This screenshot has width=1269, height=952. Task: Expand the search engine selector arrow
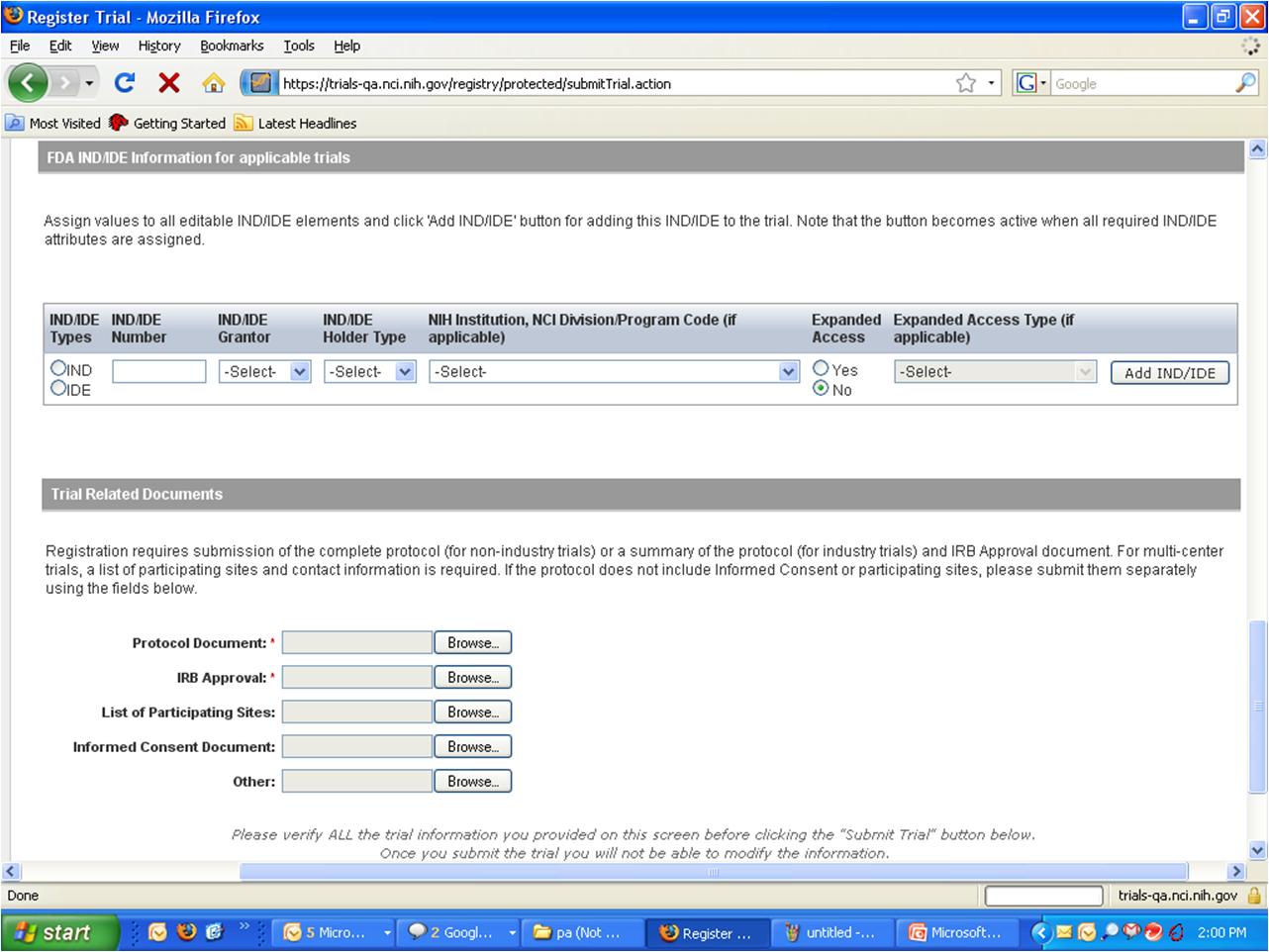(x=1043, y=84)
